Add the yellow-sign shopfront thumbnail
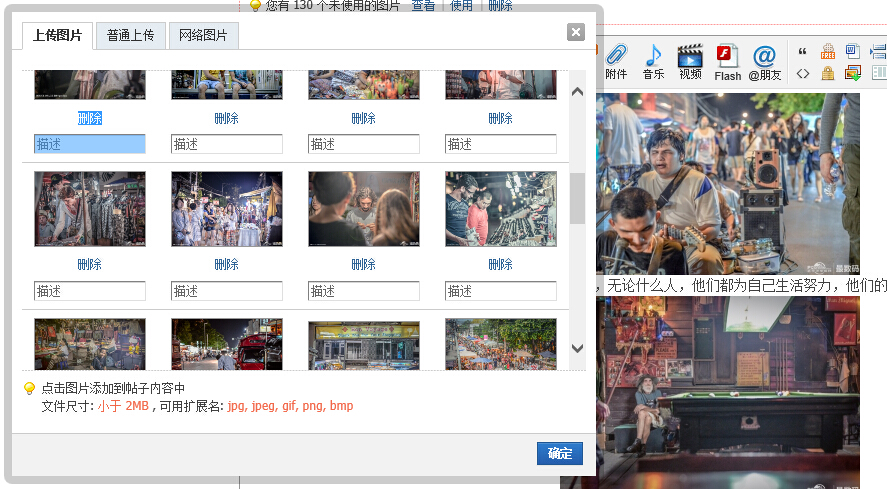Image resolution: width=887 pixels, height=489 pixels. point(364,344)
